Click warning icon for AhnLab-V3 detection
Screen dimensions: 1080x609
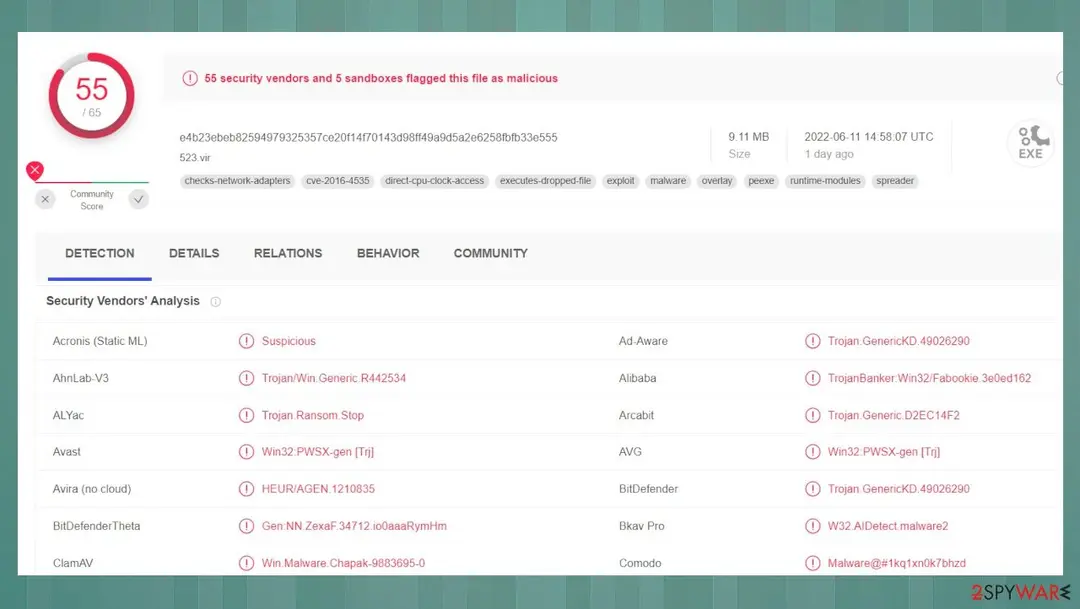246,378
